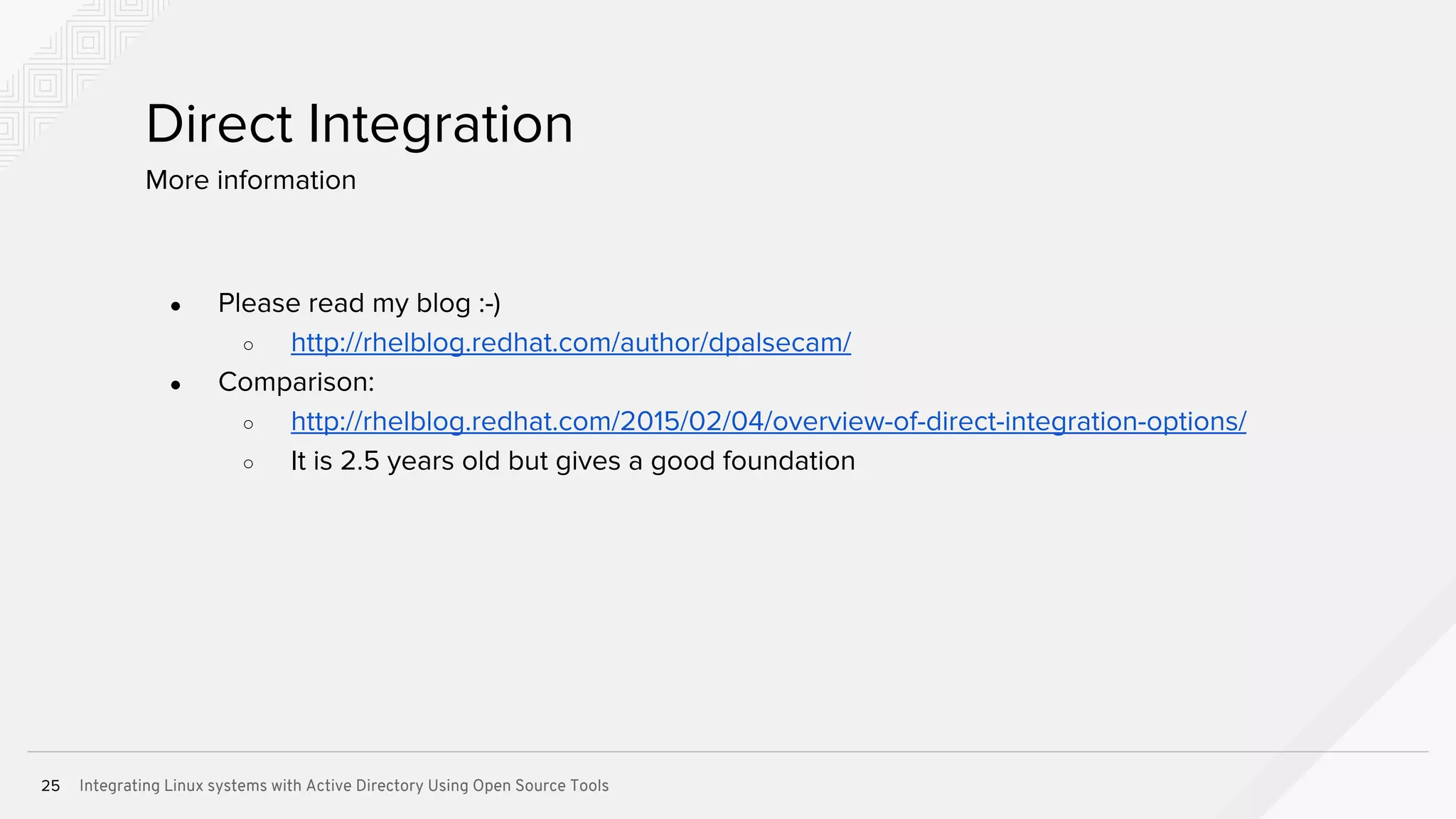Select the 'Please read my blog' bullet

point(359,304)
